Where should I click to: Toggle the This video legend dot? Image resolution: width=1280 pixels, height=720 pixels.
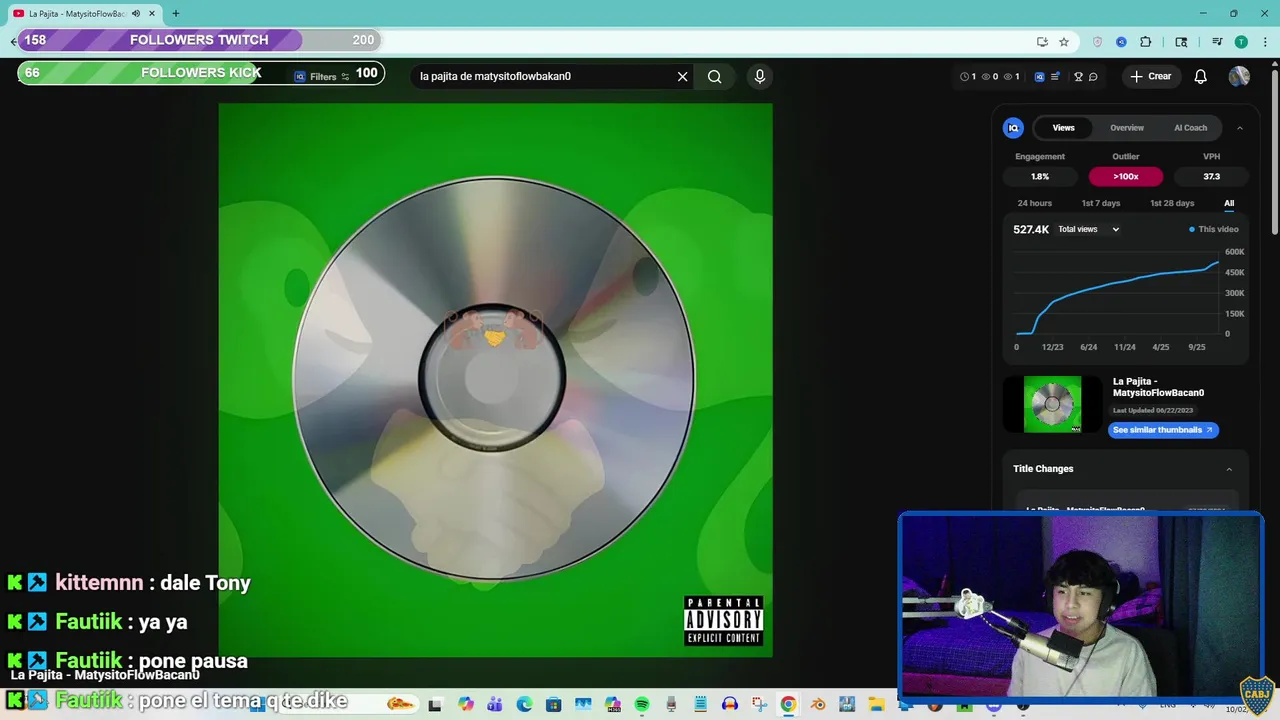click(1191, 229)
